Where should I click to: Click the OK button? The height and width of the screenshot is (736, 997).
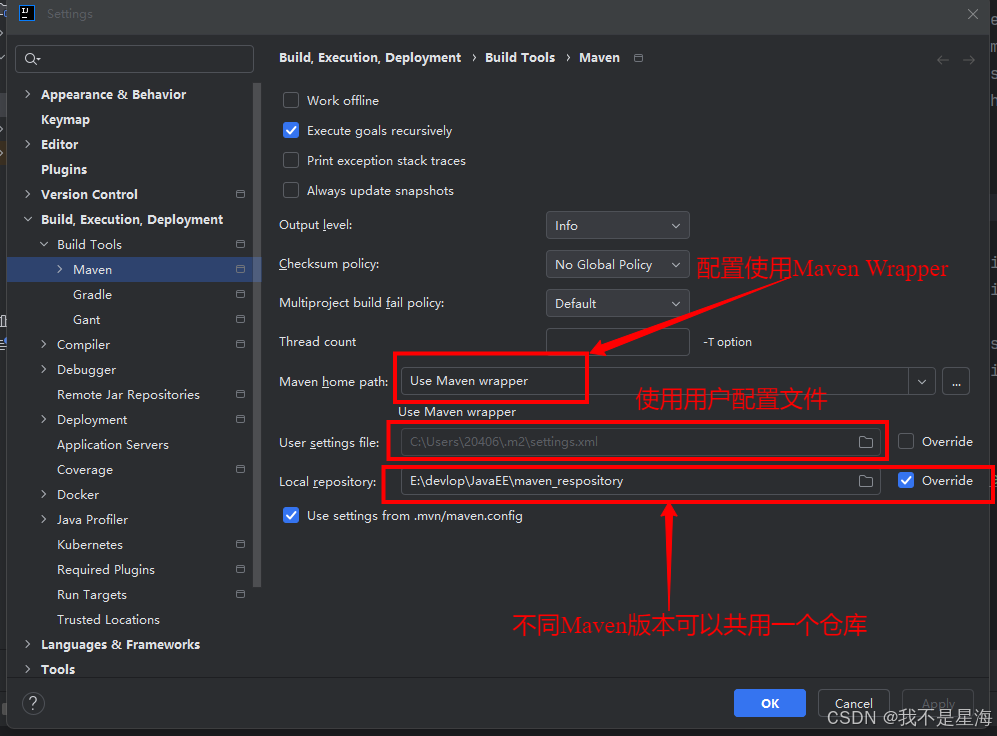click(769, 703)
